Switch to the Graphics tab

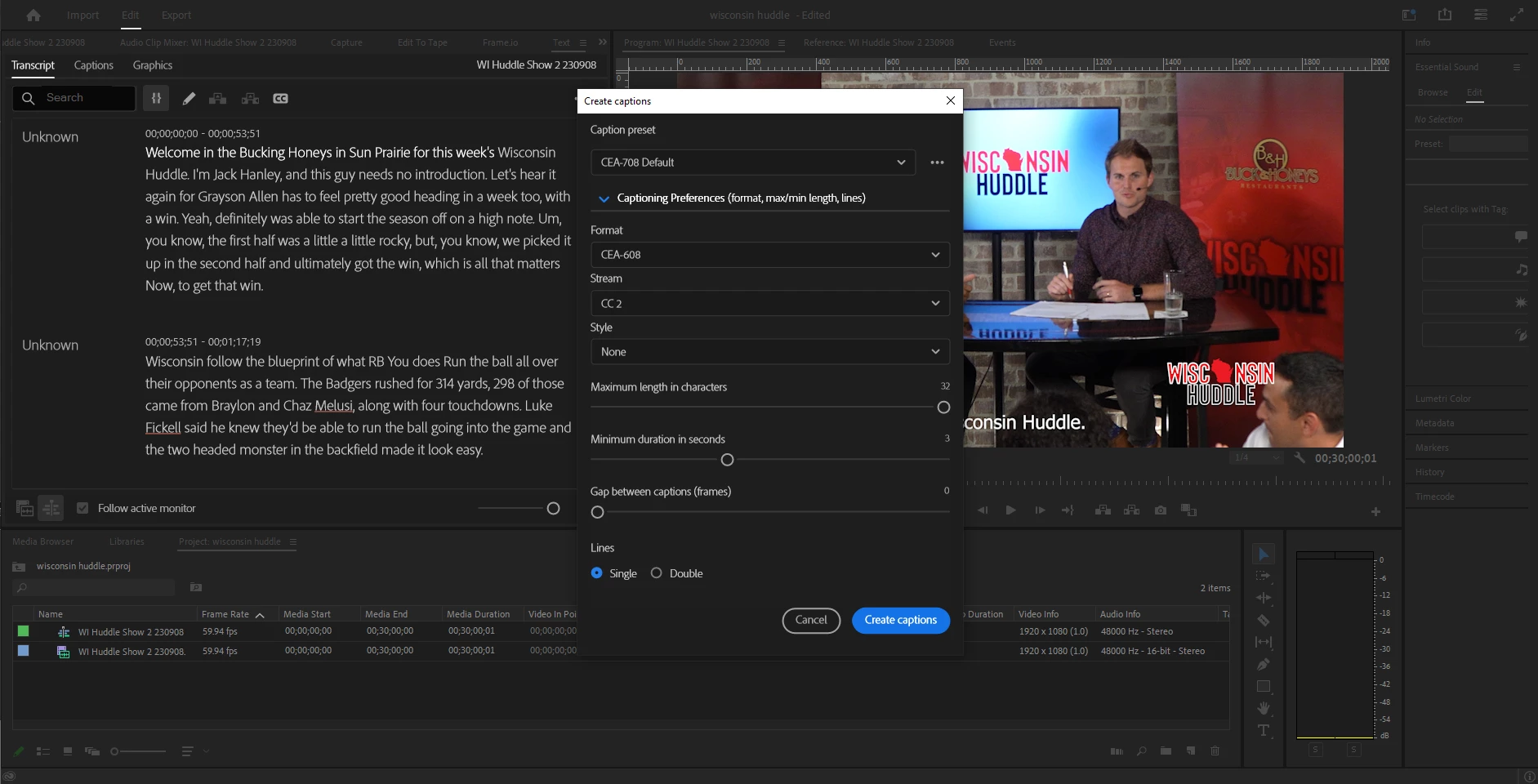pos(153,65)
